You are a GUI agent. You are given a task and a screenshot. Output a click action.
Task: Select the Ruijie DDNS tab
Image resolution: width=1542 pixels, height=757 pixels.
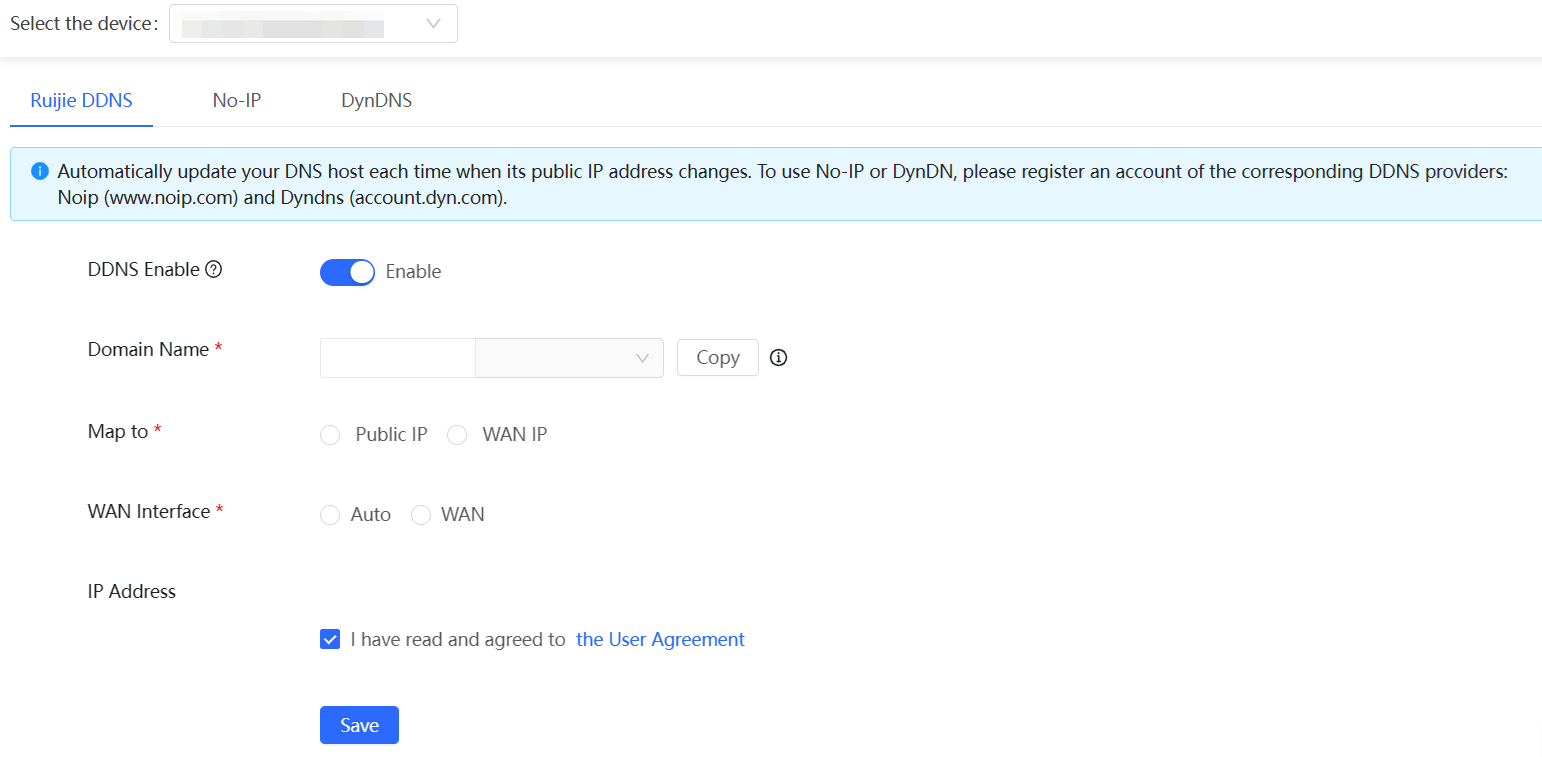(81, 101)
